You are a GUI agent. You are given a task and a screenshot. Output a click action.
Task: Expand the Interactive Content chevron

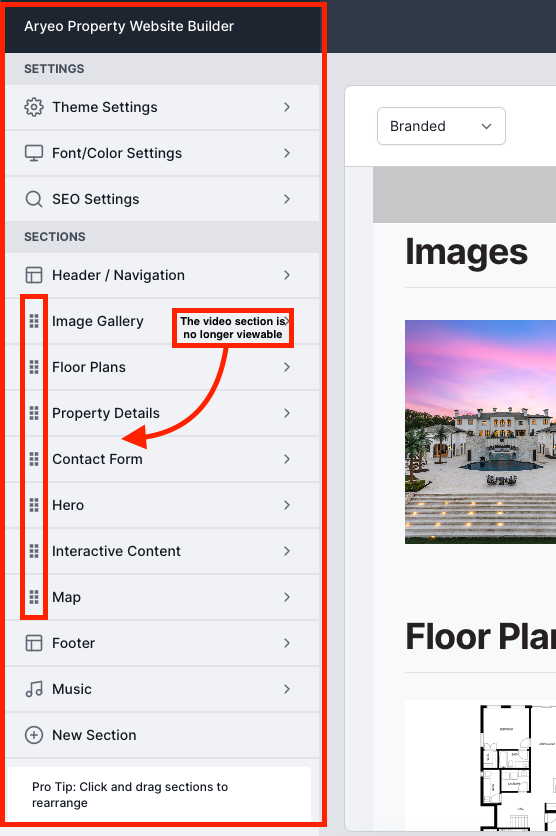coord(287,551)
